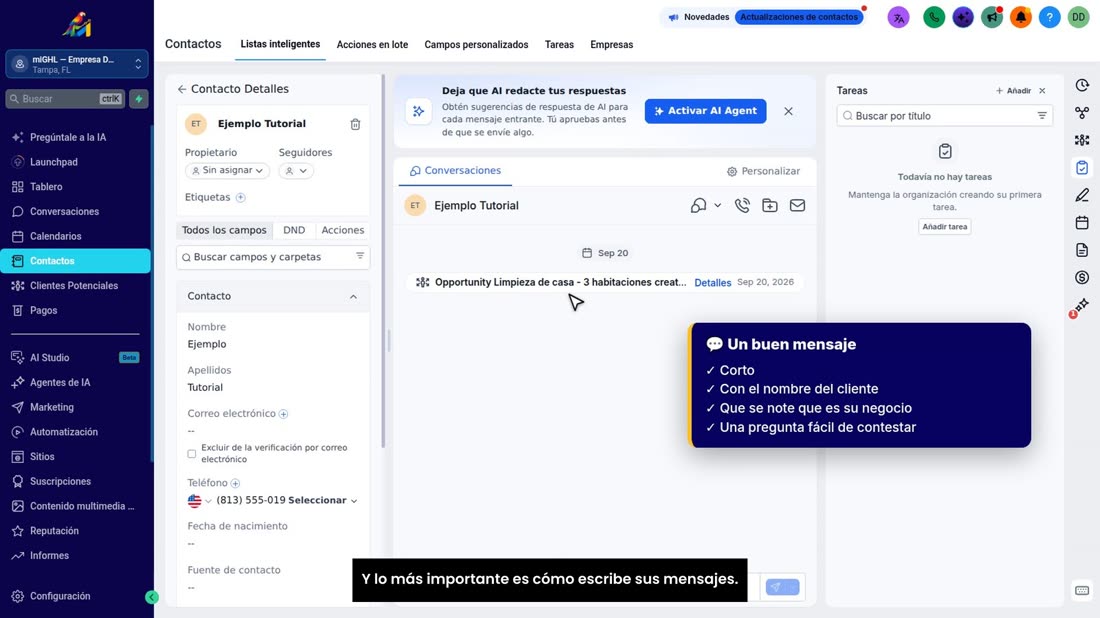Close the Tareas panel
Screen dimensions: 1100x618
pyautogui.click(x=1042, y=90)
